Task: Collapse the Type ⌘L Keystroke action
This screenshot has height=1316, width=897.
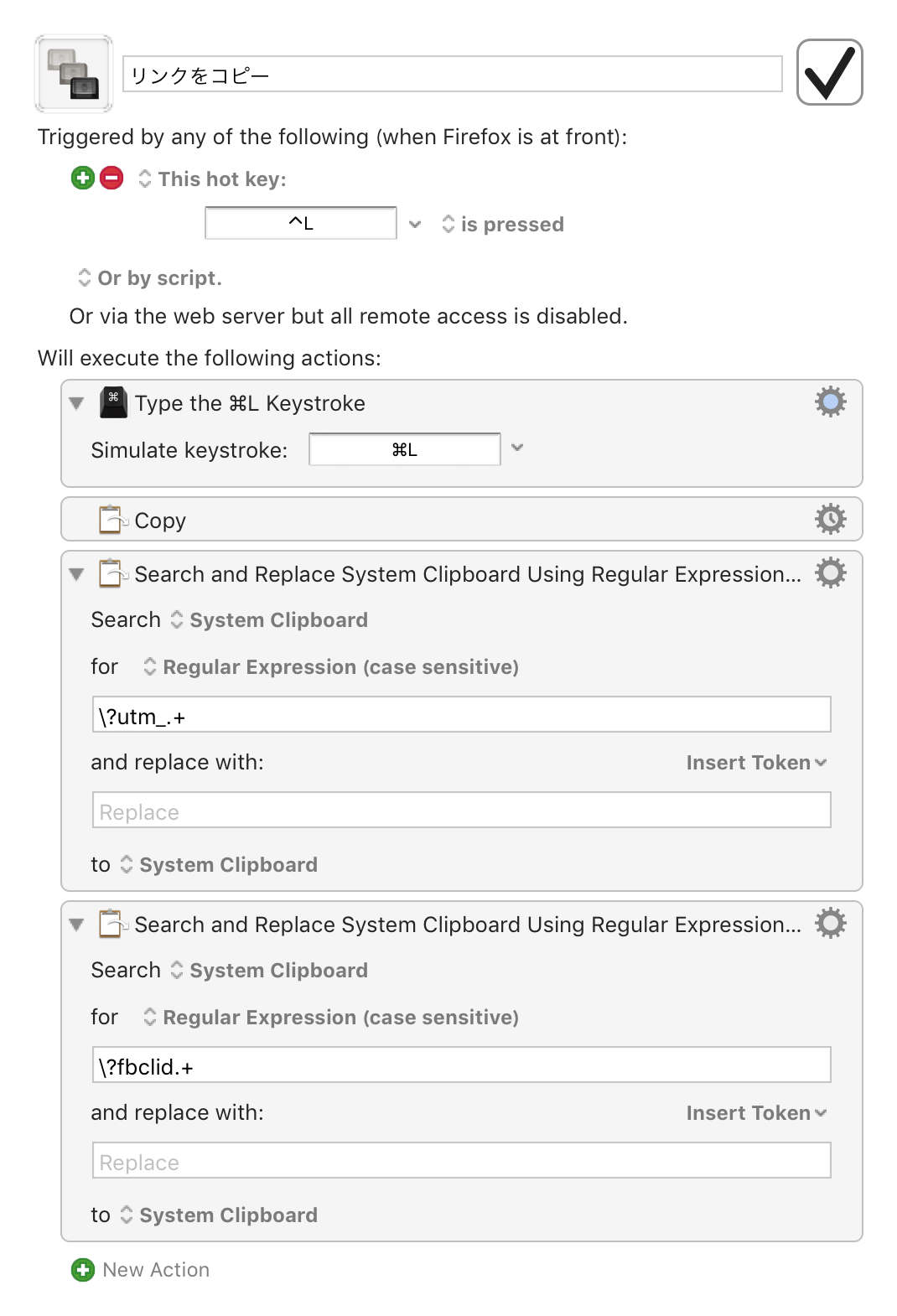Action: click(77, 403)
